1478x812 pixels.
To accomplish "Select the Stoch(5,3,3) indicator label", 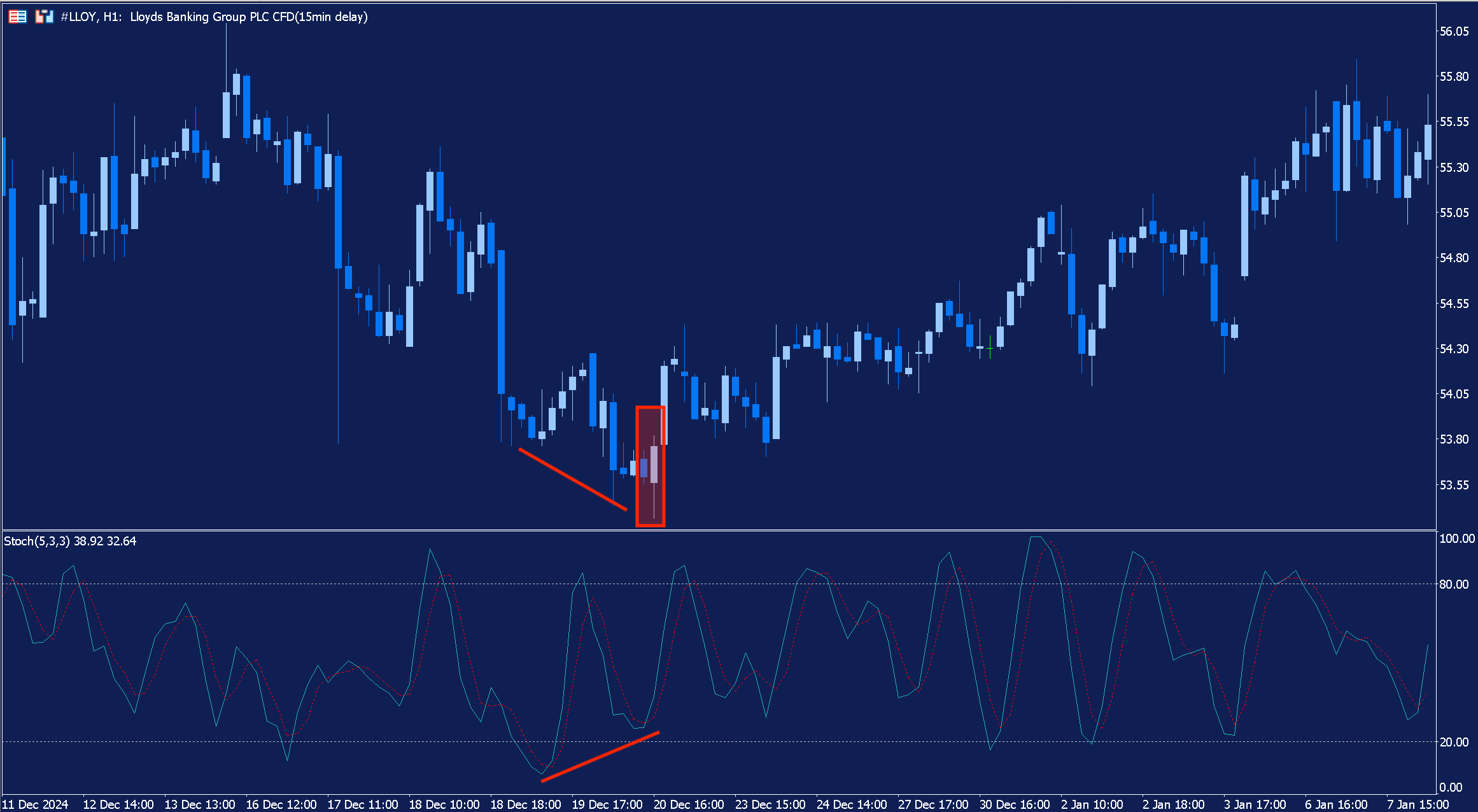I will tap(70, 541).
